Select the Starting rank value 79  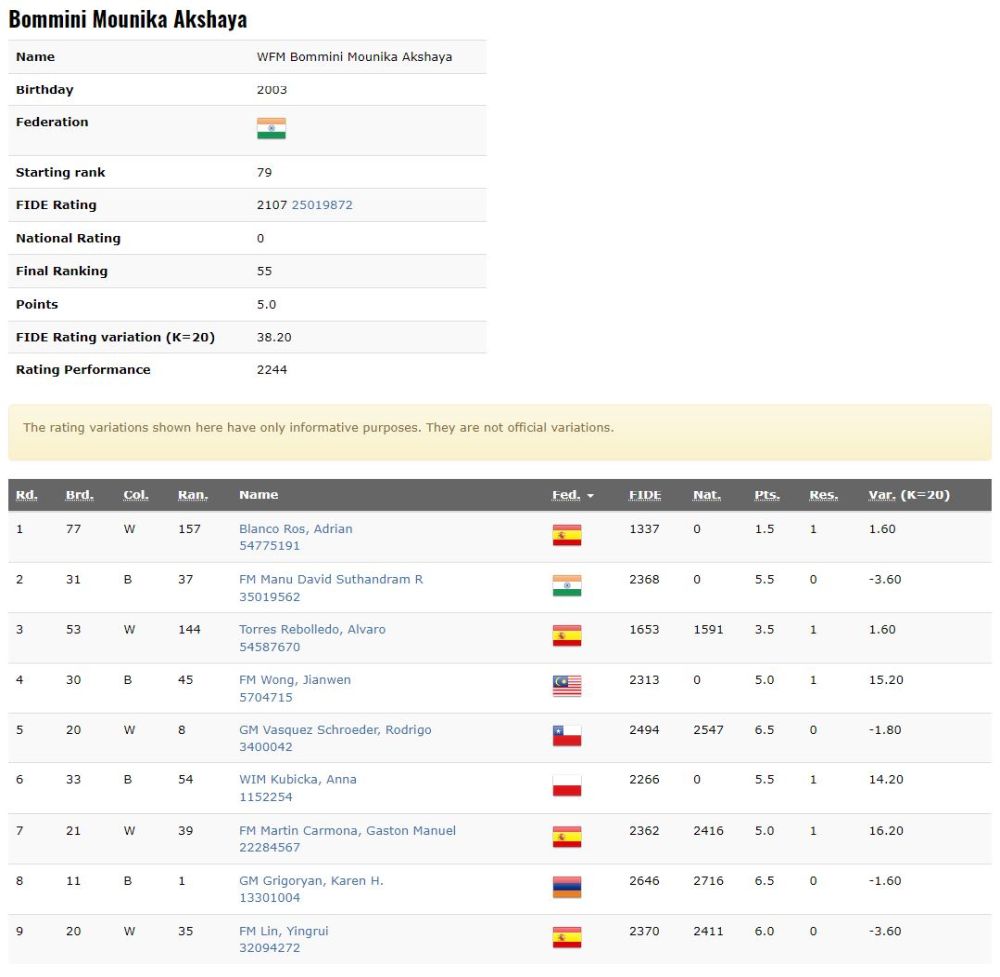tap(265, 172)
